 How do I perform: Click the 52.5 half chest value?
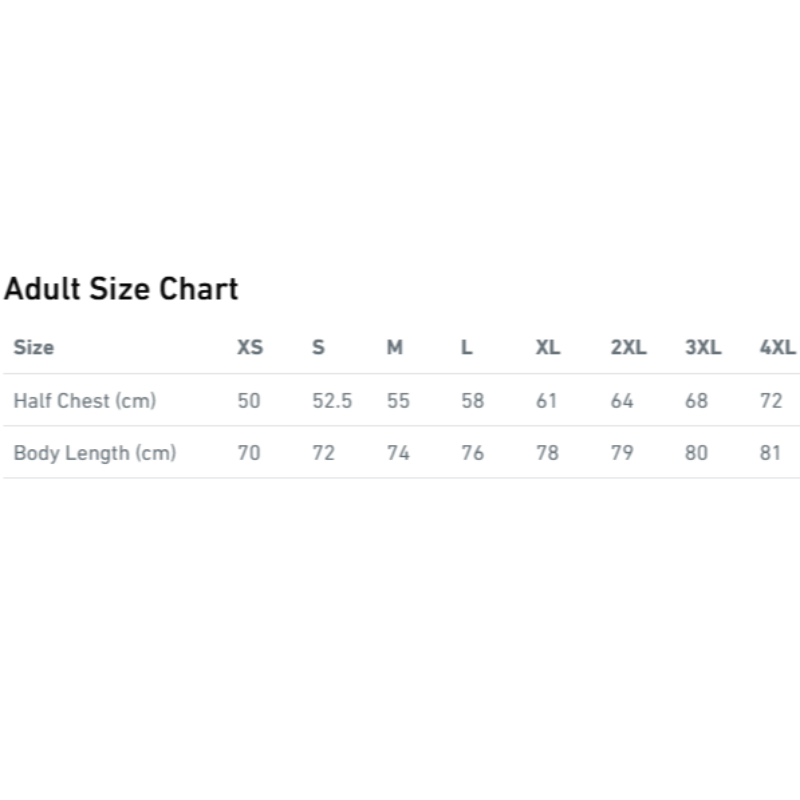pos(332,401)
